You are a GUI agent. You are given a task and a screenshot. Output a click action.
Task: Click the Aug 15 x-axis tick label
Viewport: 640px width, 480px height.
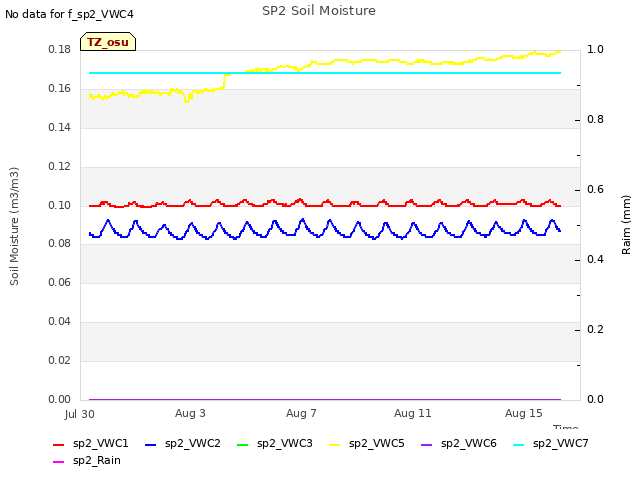(x=524, y=413)
